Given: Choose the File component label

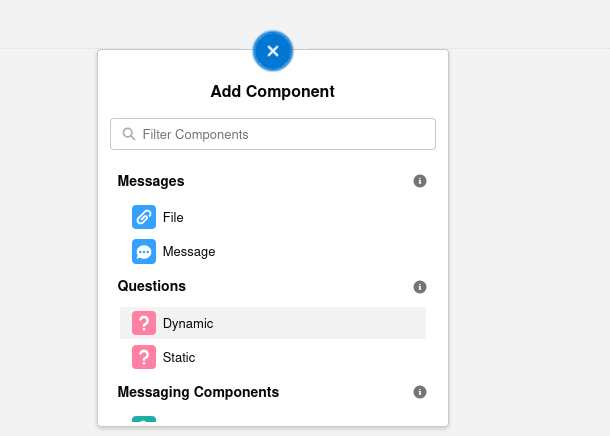Looking at the screenshot, I should tap(173, 217).
